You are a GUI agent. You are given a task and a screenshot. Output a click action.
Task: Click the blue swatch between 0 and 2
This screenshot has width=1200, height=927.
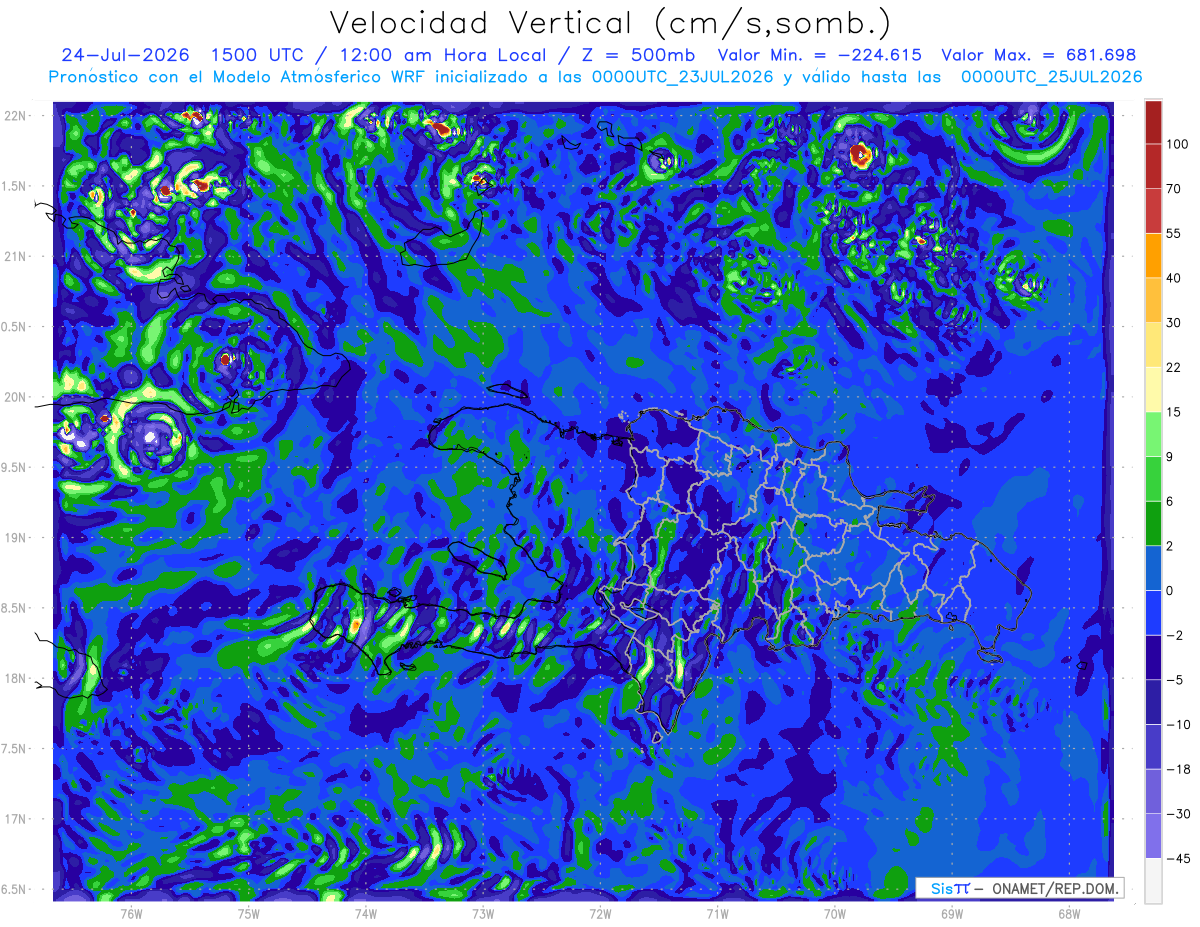click(1153, 568)
